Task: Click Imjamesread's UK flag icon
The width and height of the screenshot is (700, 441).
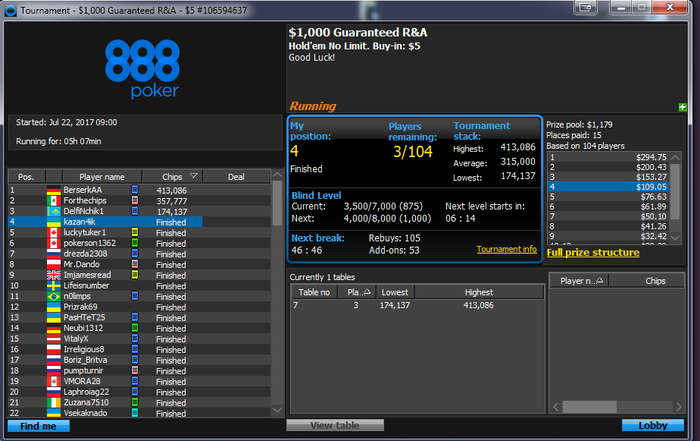Action: pos(54,275)
